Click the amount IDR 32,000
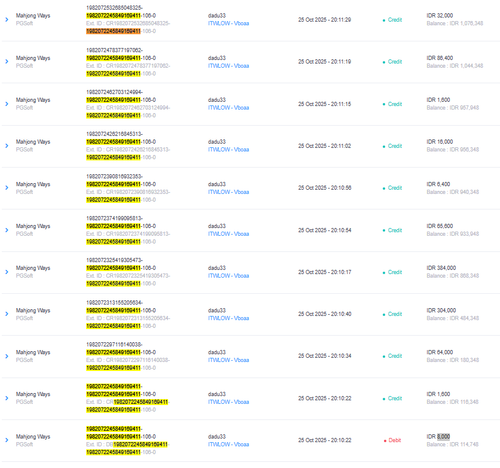Screen dimensions: 500x468 tap(440, 16)
